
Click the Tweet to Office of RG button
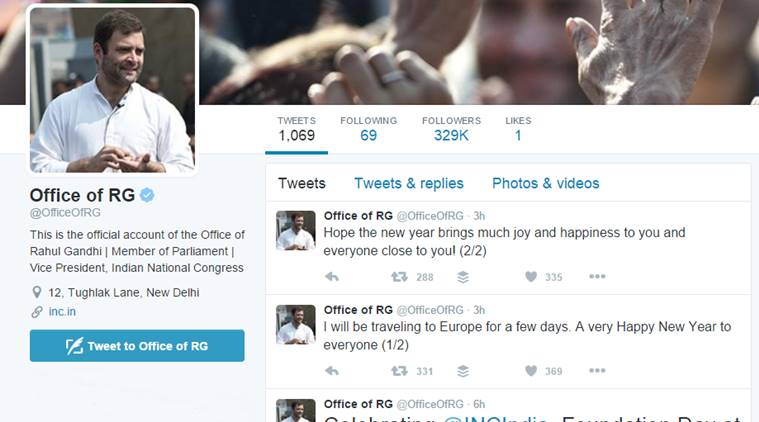pos(137,346)
